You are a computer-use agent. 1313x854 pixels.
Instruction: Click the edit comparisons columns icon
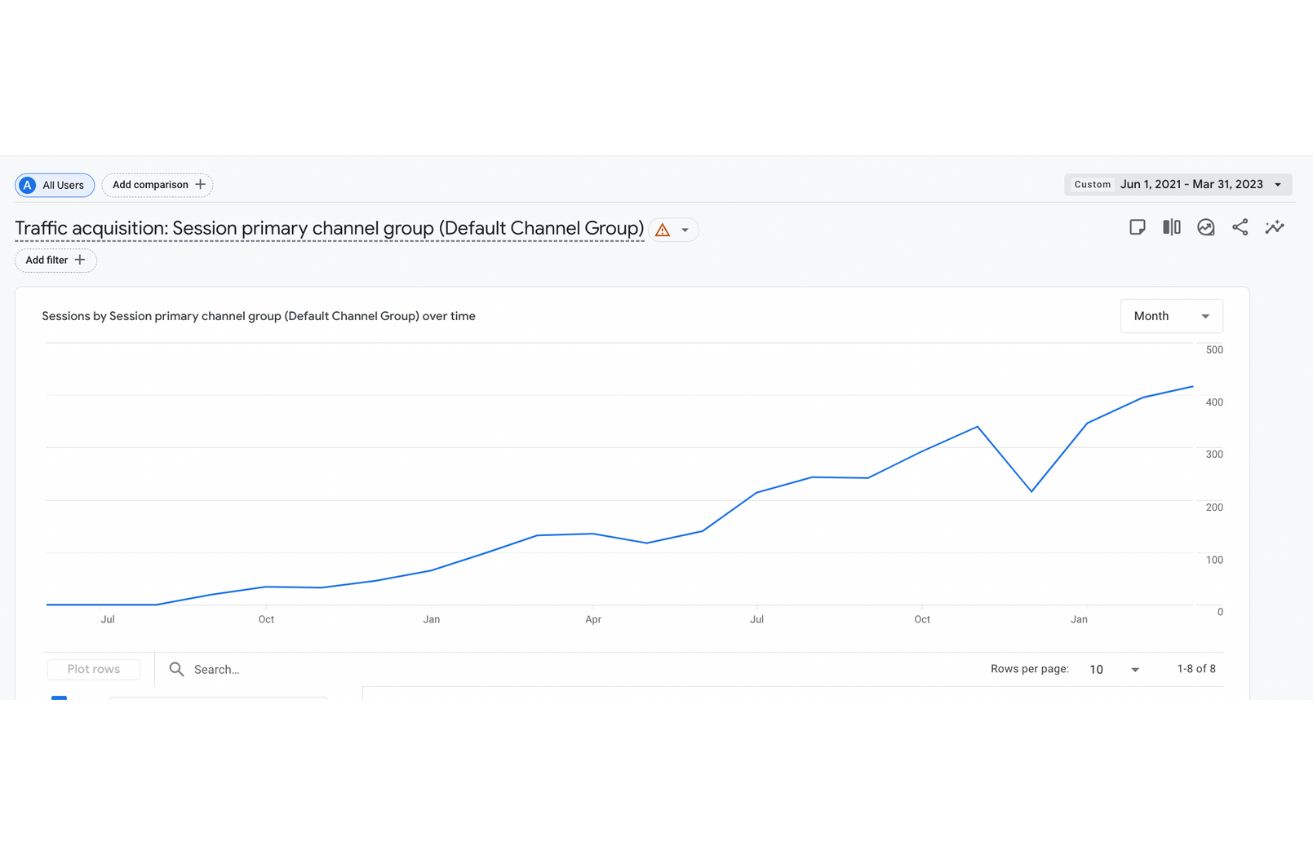(x=1171, y=227)
